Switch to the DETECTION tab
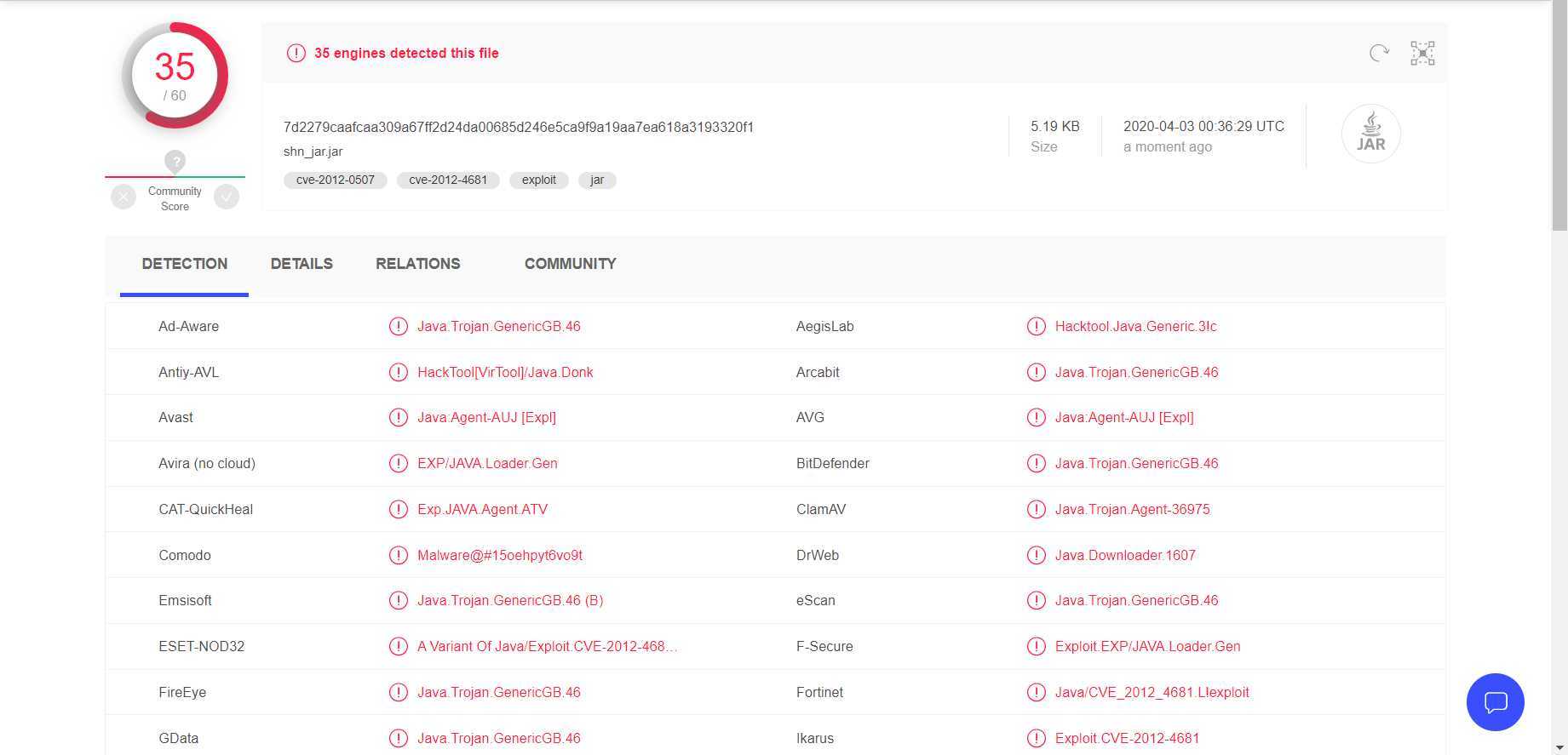 coord(184,264)
